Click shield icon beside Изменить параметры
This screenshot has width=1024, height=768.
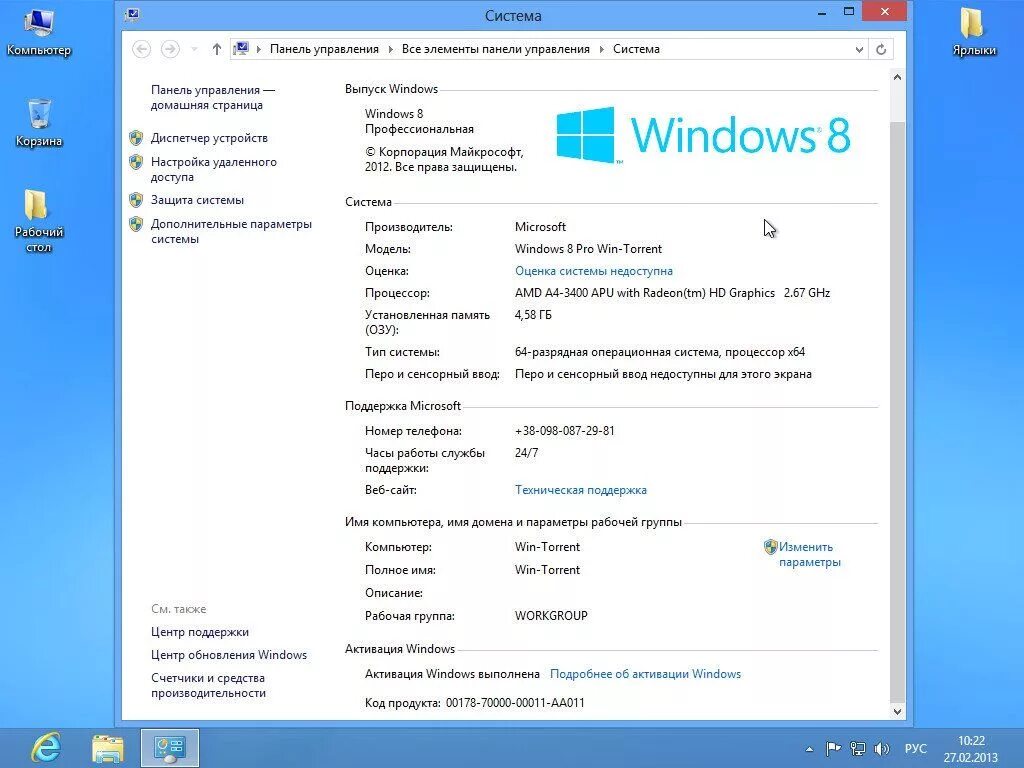coord(771,547)
